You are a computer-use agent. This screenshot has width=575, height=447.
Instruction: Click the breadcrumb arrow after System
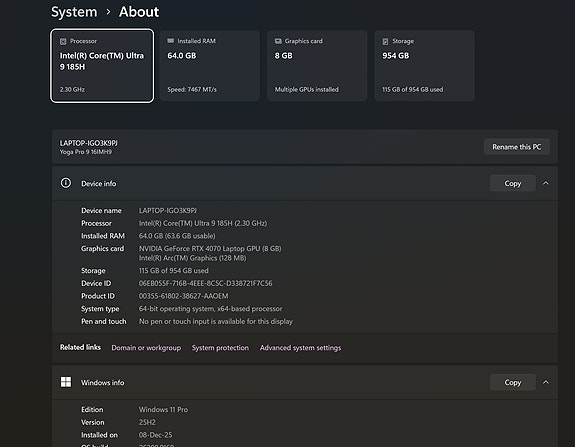tap(108, 12)
